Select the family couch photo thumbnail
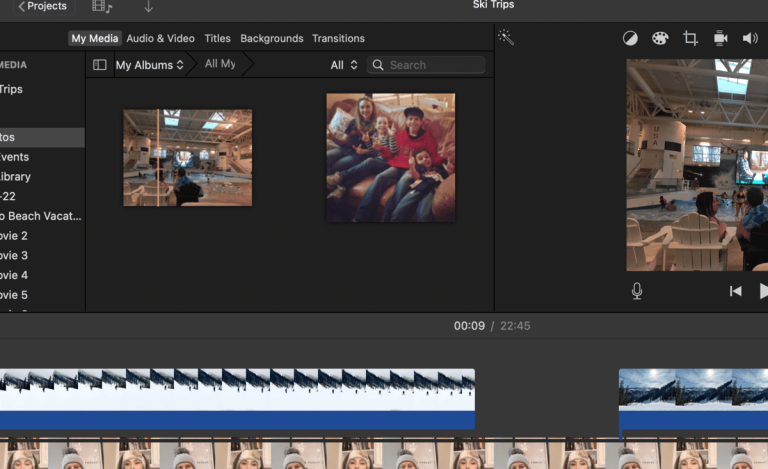This screenshot has height=469, width=768. (390, 157)
